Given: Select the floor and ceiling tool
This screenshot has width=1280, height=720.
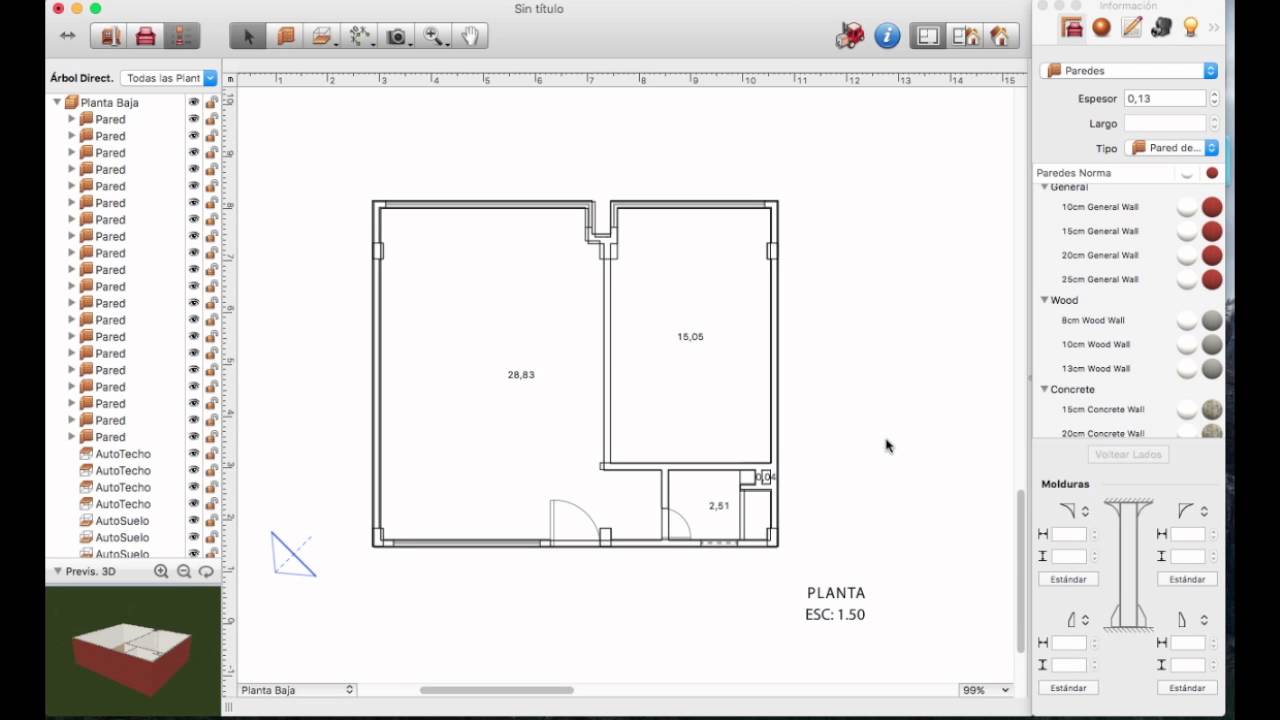Looking at the screenshot, I should coord(322,36).
